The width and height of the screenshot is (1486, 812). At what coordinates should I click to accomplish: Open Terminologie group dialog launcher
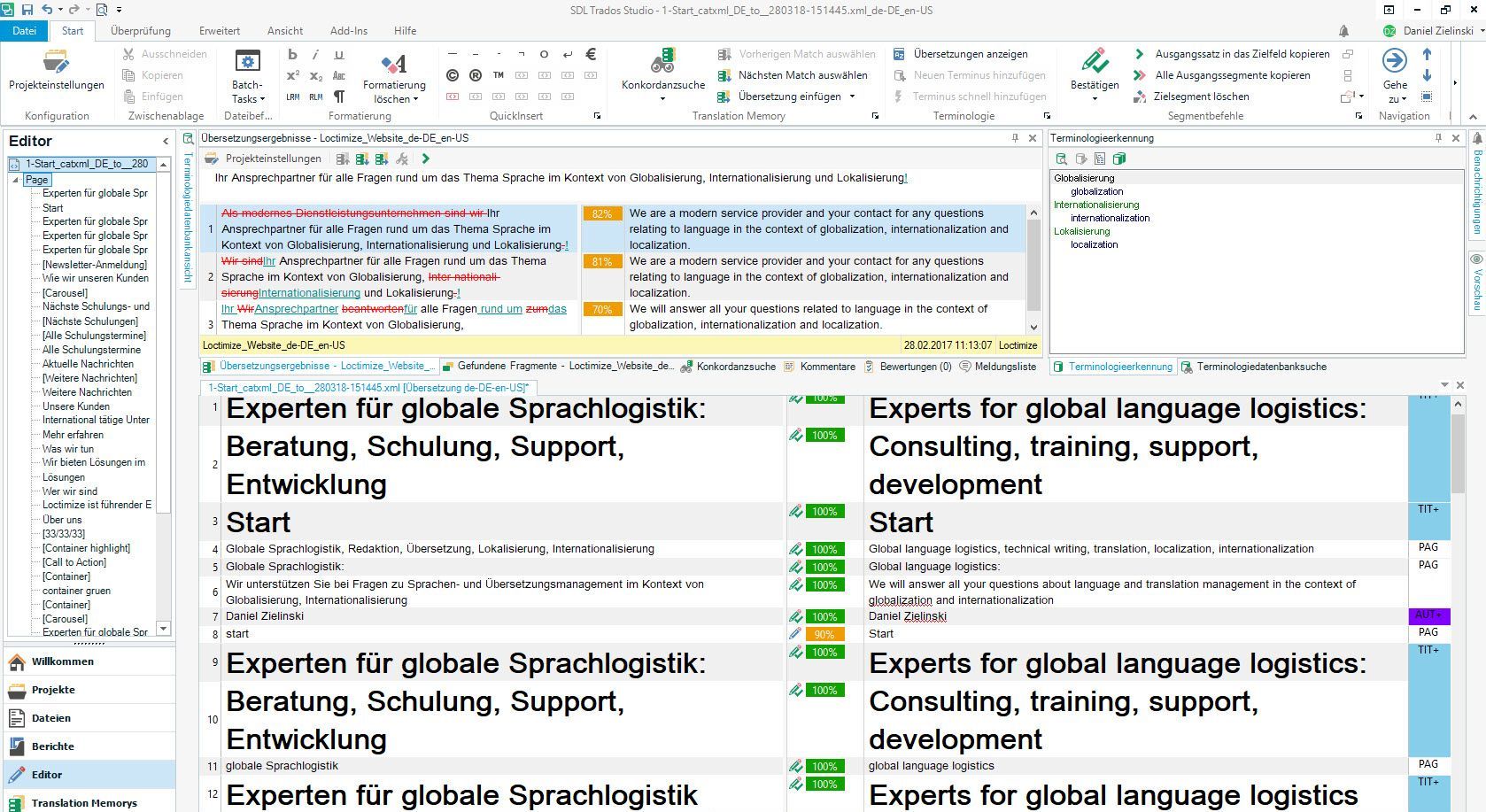[1047, 116]
